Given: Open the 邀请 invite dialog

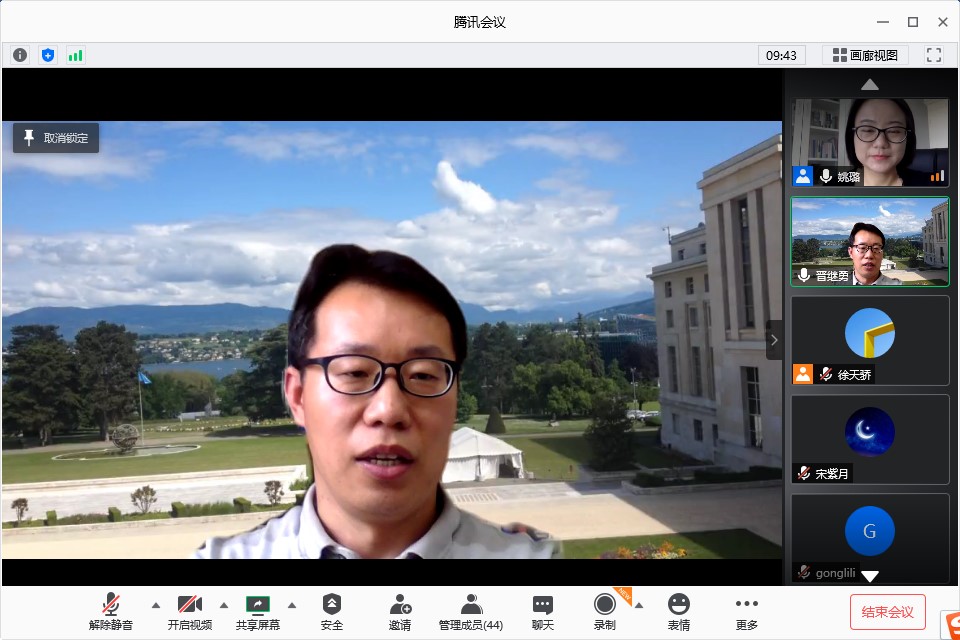Looking at the screenshot, I should pyautogui.click(x=400, y=612).
